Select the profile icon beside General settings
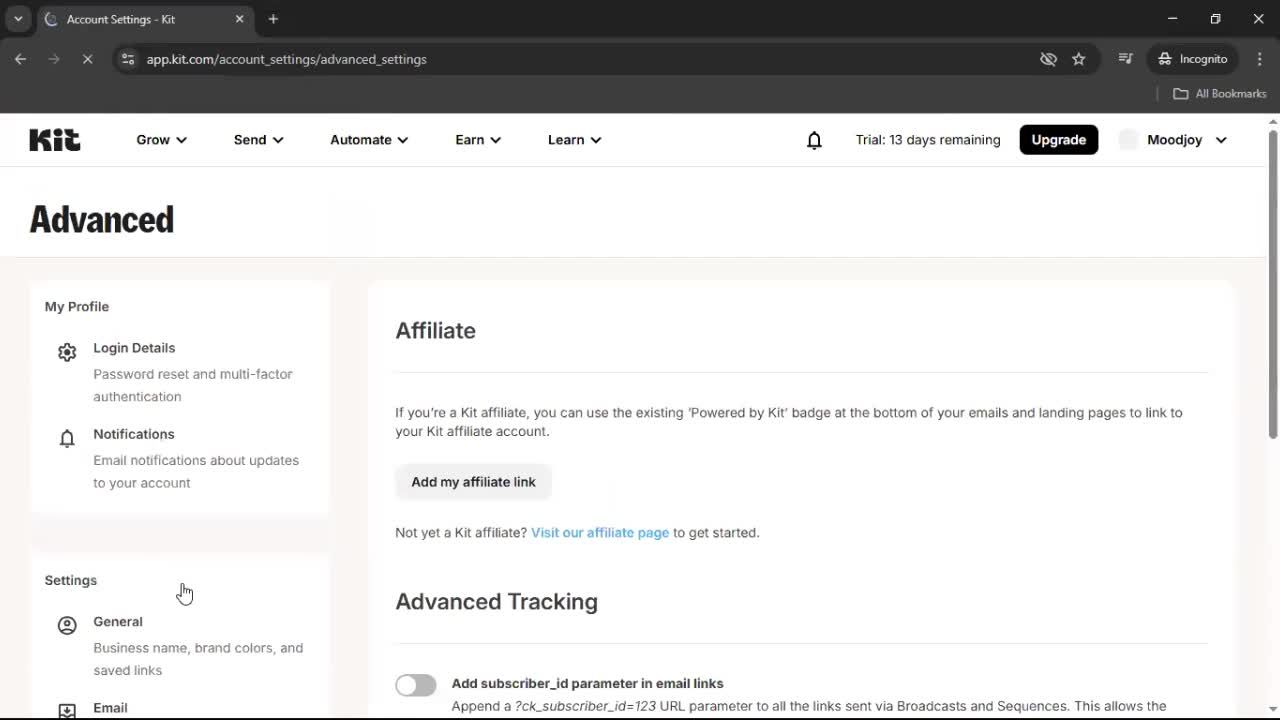The image size is (1280, 720). (x=66, y=624)
